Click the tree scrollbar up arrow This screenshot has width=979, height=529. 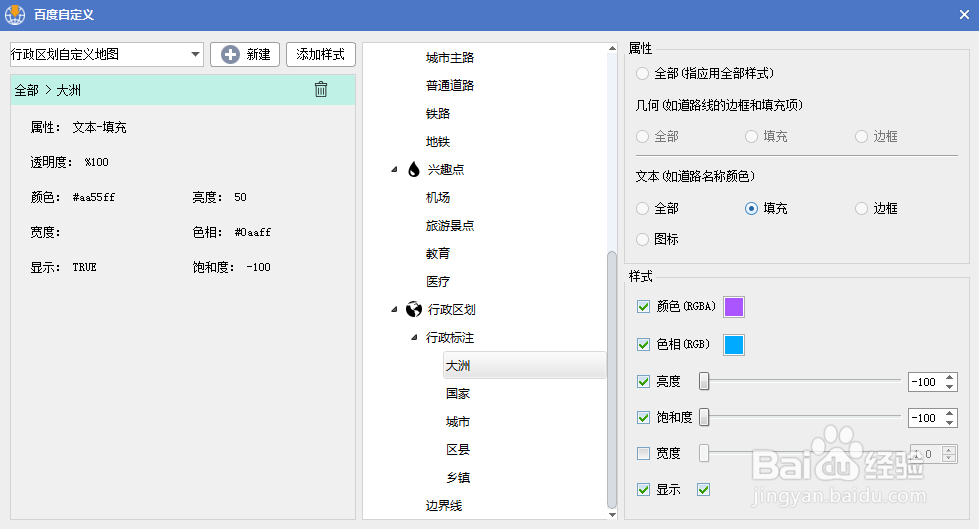pos(612,48)
